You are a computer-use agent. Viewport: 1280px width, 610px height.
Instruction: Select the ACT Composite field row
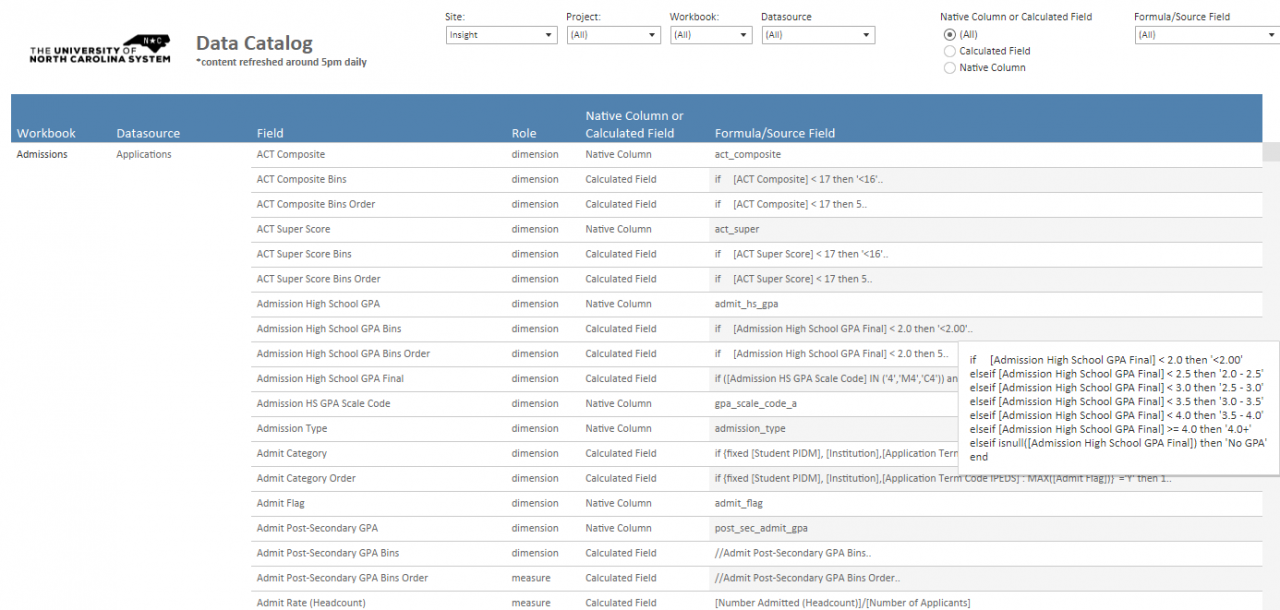pyautogui.click(x=291, y=154)
